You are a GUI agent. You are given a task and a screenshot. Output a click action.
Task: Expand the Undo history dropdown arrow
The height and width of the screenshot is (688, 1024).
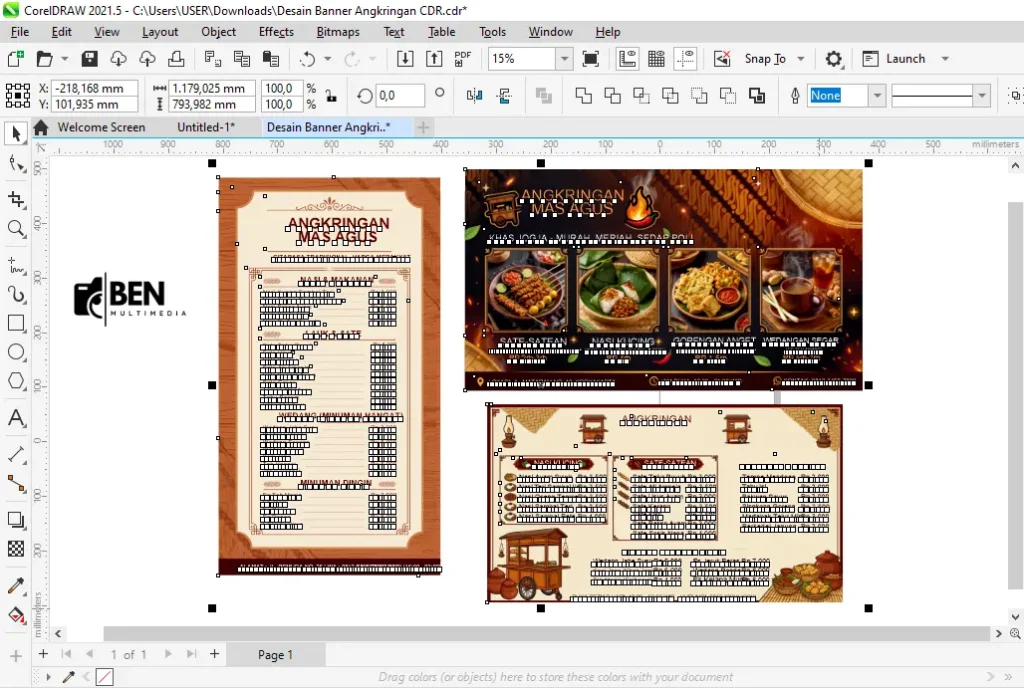[x=328, y=59]
